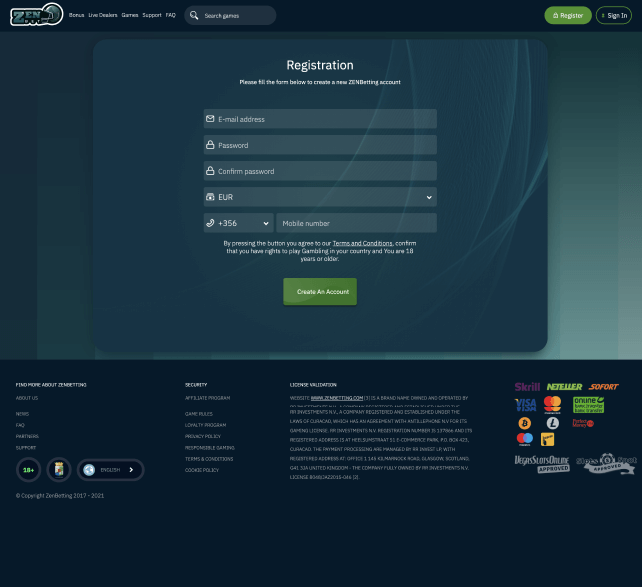Click the globe icon in language selector
The height and width of the screenshot is (588, 642).
tap(89, 470)
